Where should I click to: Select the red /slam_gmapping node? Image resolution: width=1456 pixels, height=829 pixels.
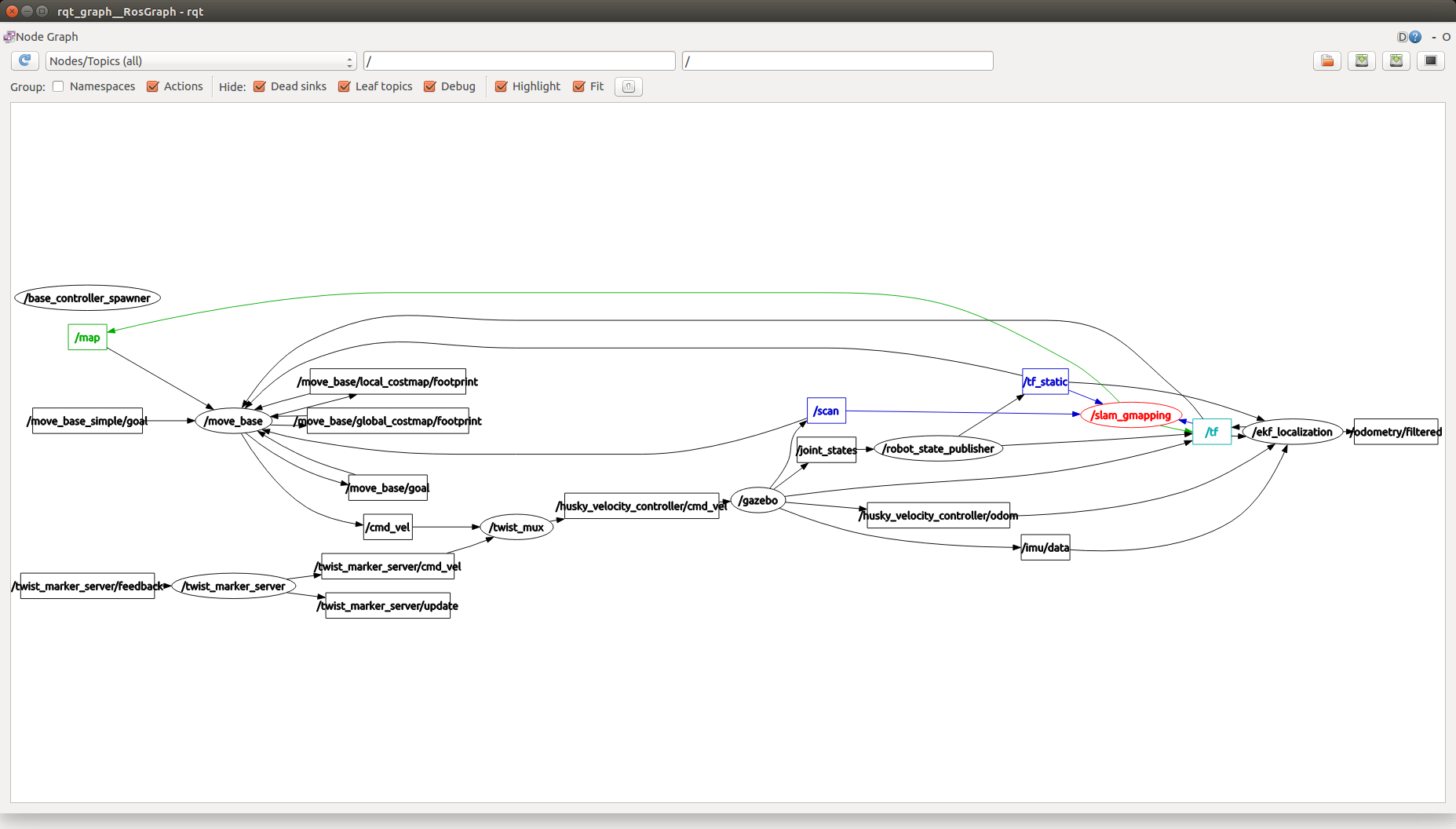pos(1130,415)
